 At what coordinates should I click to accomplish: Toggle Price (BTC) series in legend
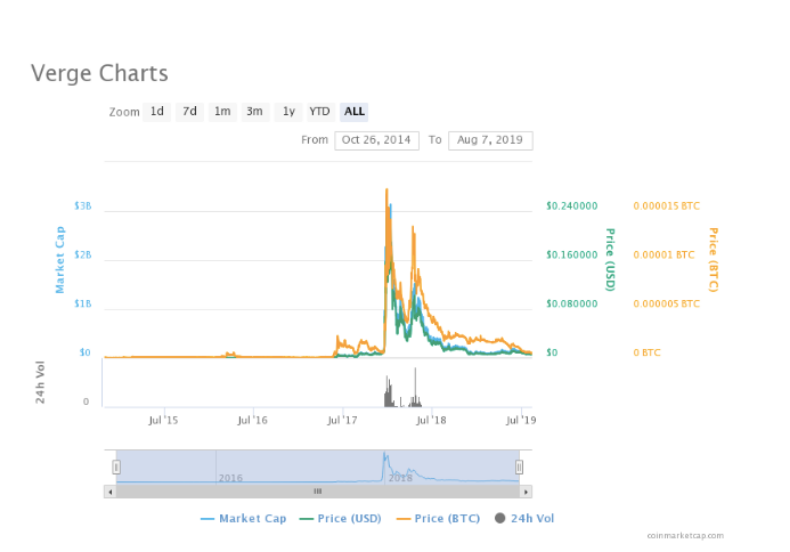click(438, 518)
